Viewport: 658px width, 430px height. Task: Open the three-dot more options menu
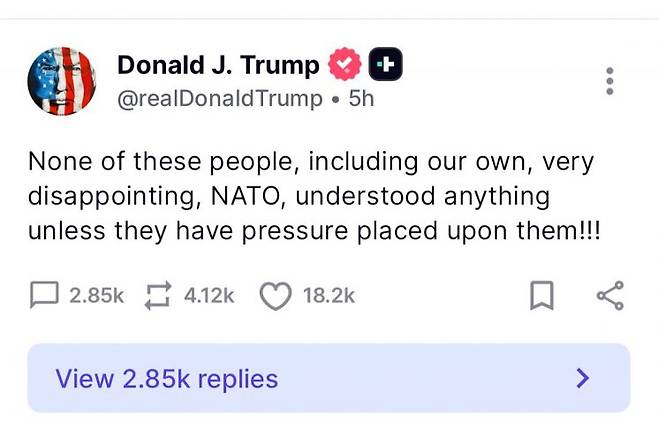[x=610, y=81]
